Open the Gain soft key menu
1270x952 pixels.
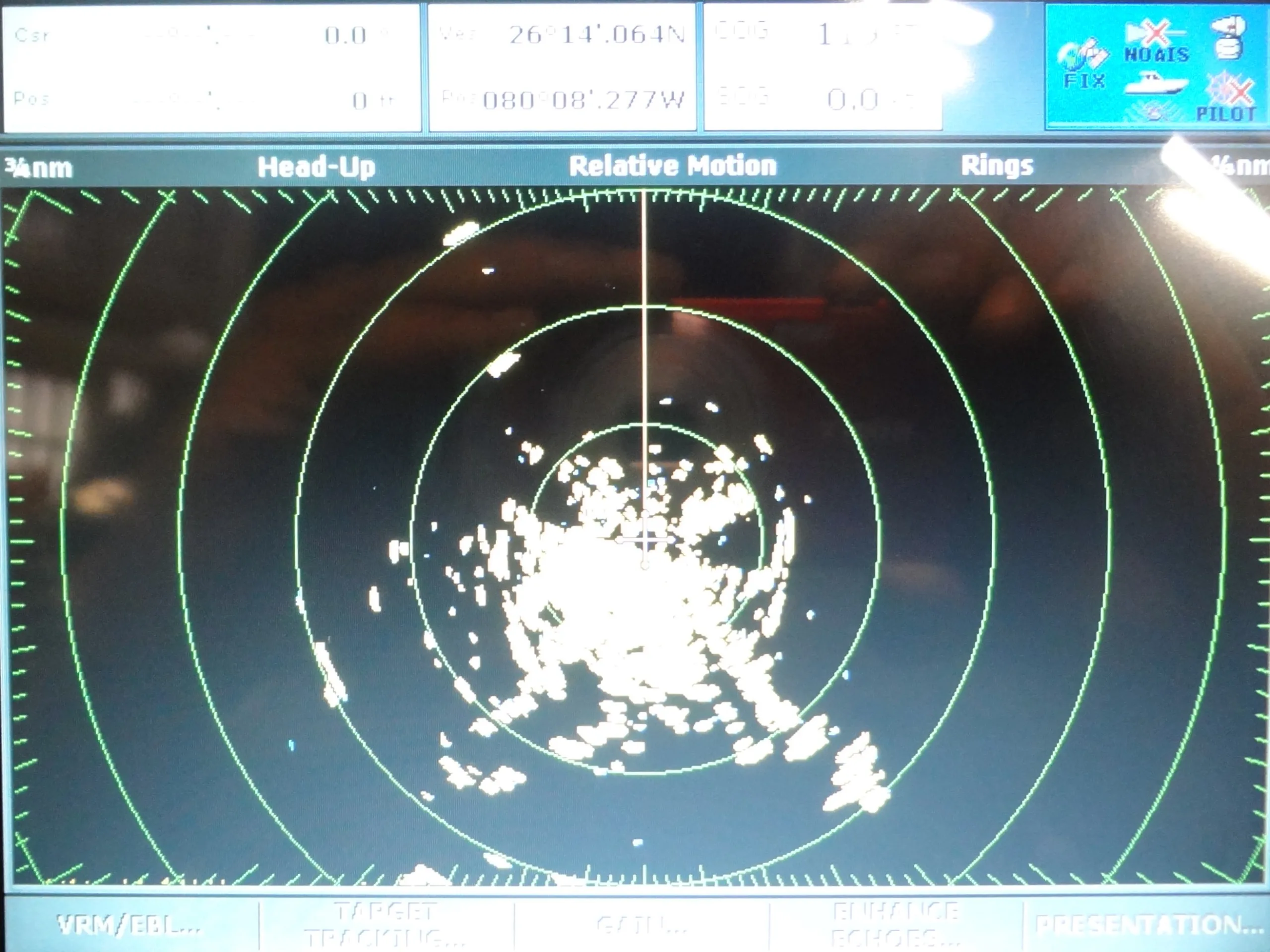[x=641, y=925]
